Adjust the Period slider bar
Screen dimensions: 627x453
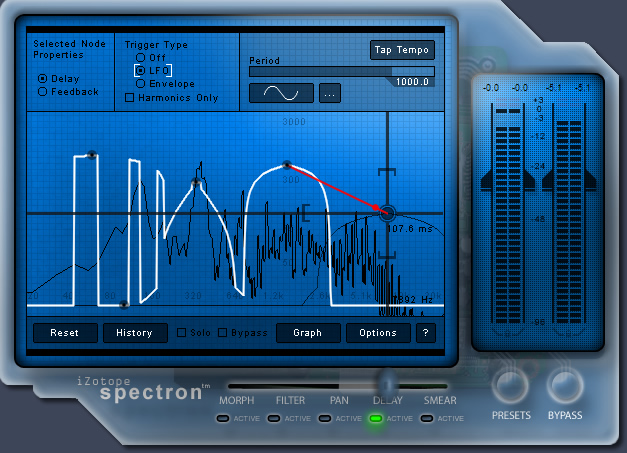(x=341, y=72)
